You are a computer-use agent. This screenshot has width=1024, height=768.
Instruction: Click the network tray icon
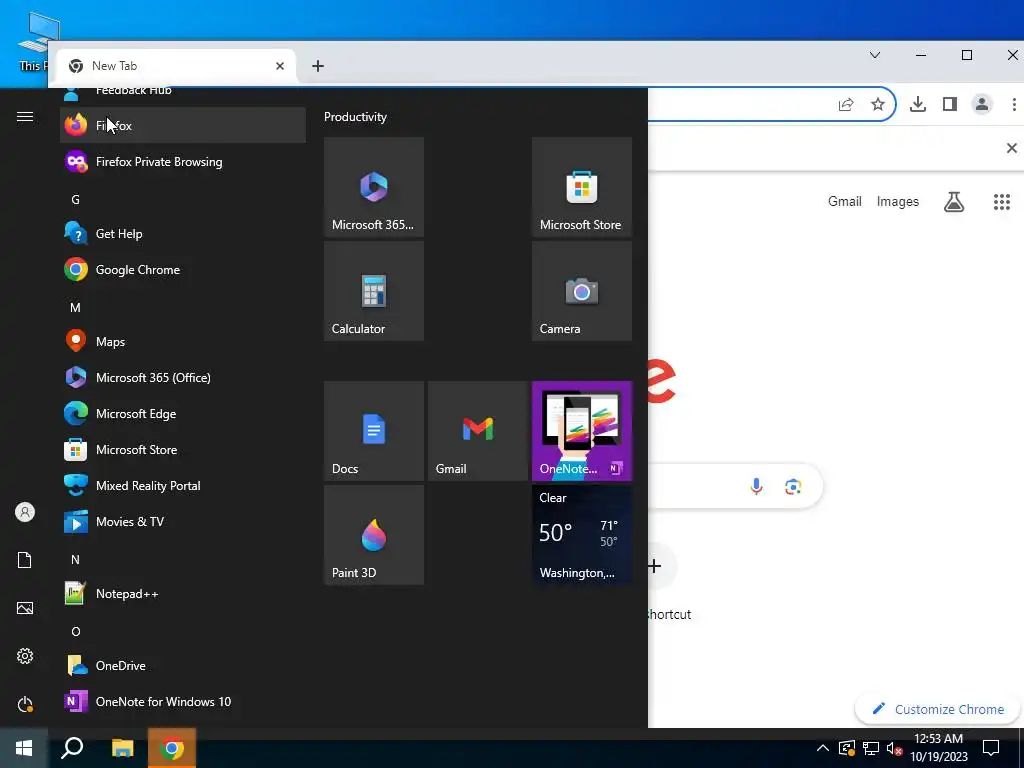click(x=871, y=748)
